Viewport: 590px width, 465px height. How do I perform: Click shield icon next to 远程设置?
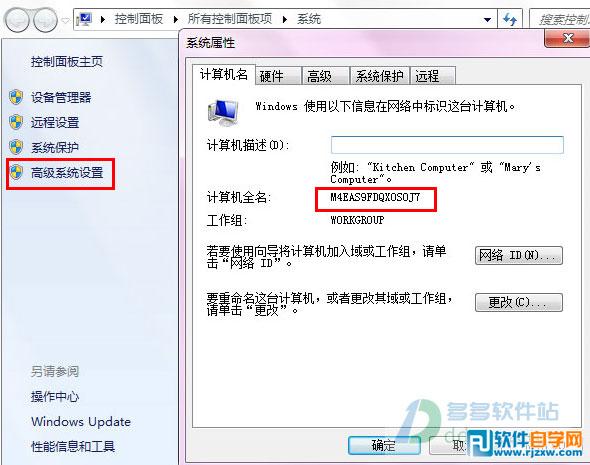pyautogui.click(x=16, y=122)
